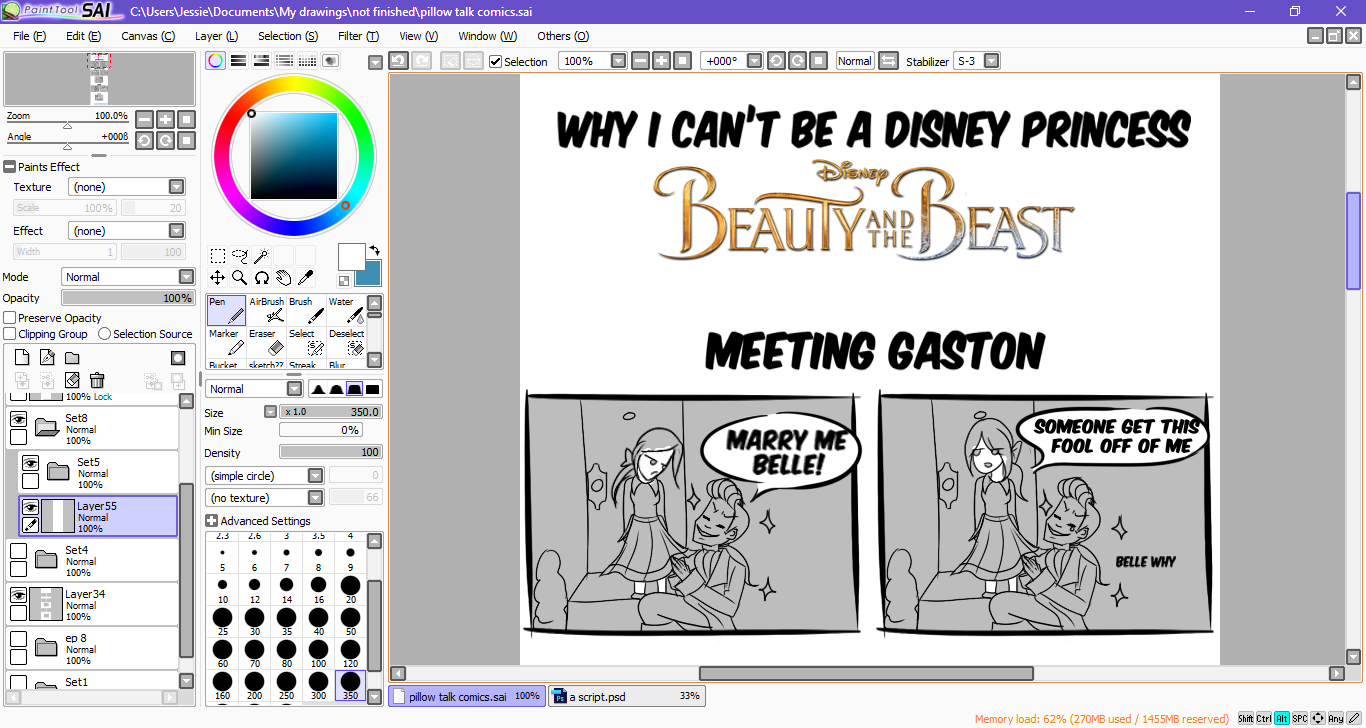Clear the layer with eraser icon

(72, 380)
